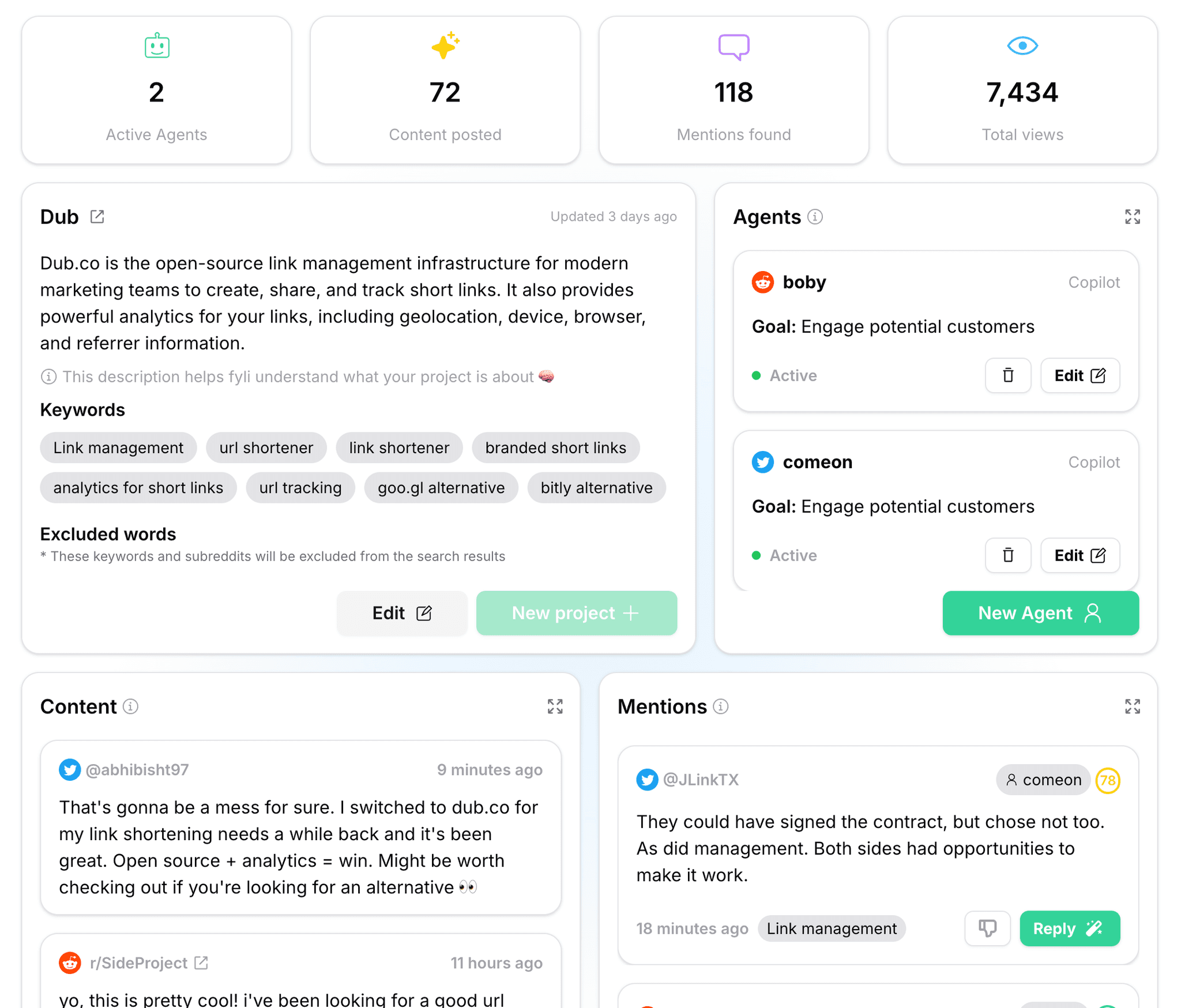The height and width of the screenshot is (1008, 1181).
Task: Expand the Content panel
Action: (x=555, y=706)
